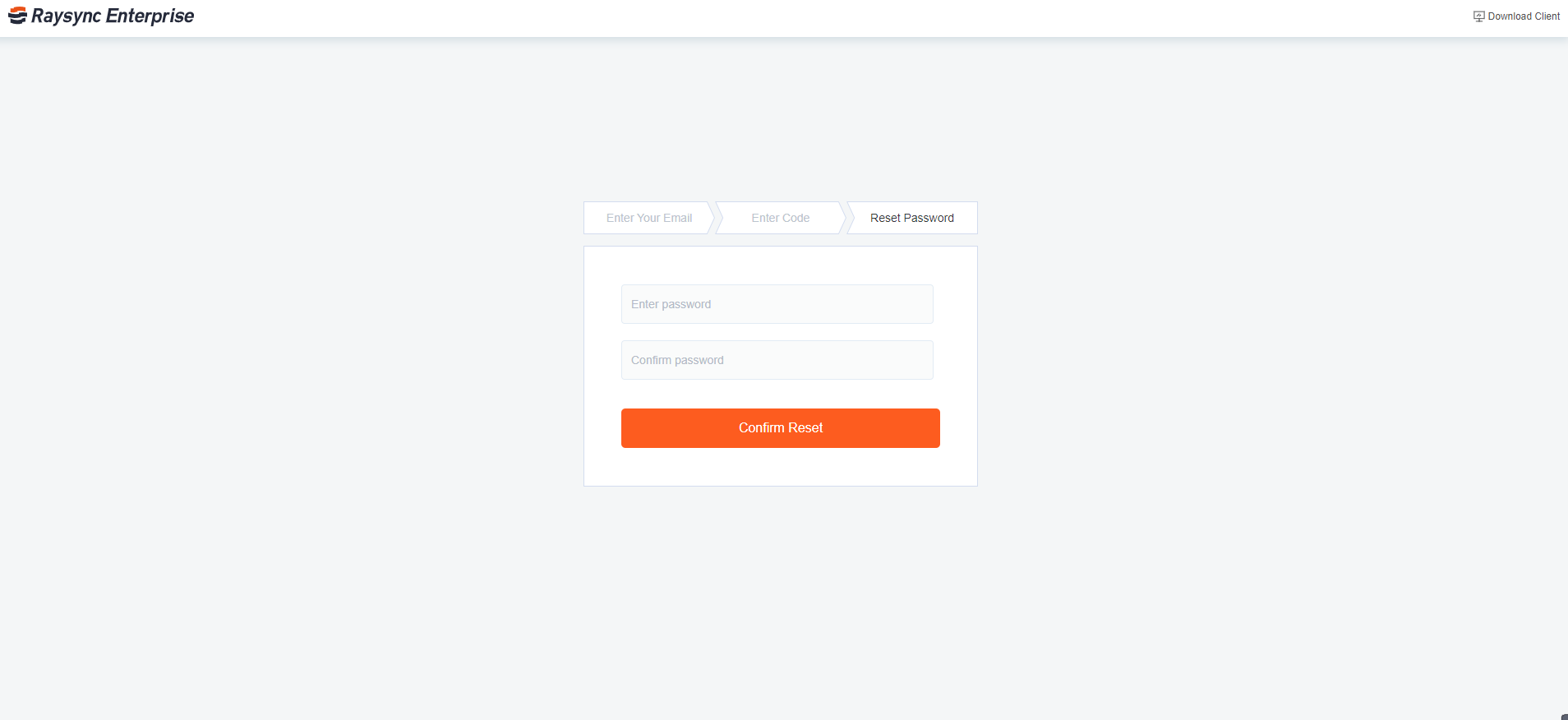This screenshot has height=720, width=1568.
Task: Click the word Enterprise in the header
Action: coord(150,16)
